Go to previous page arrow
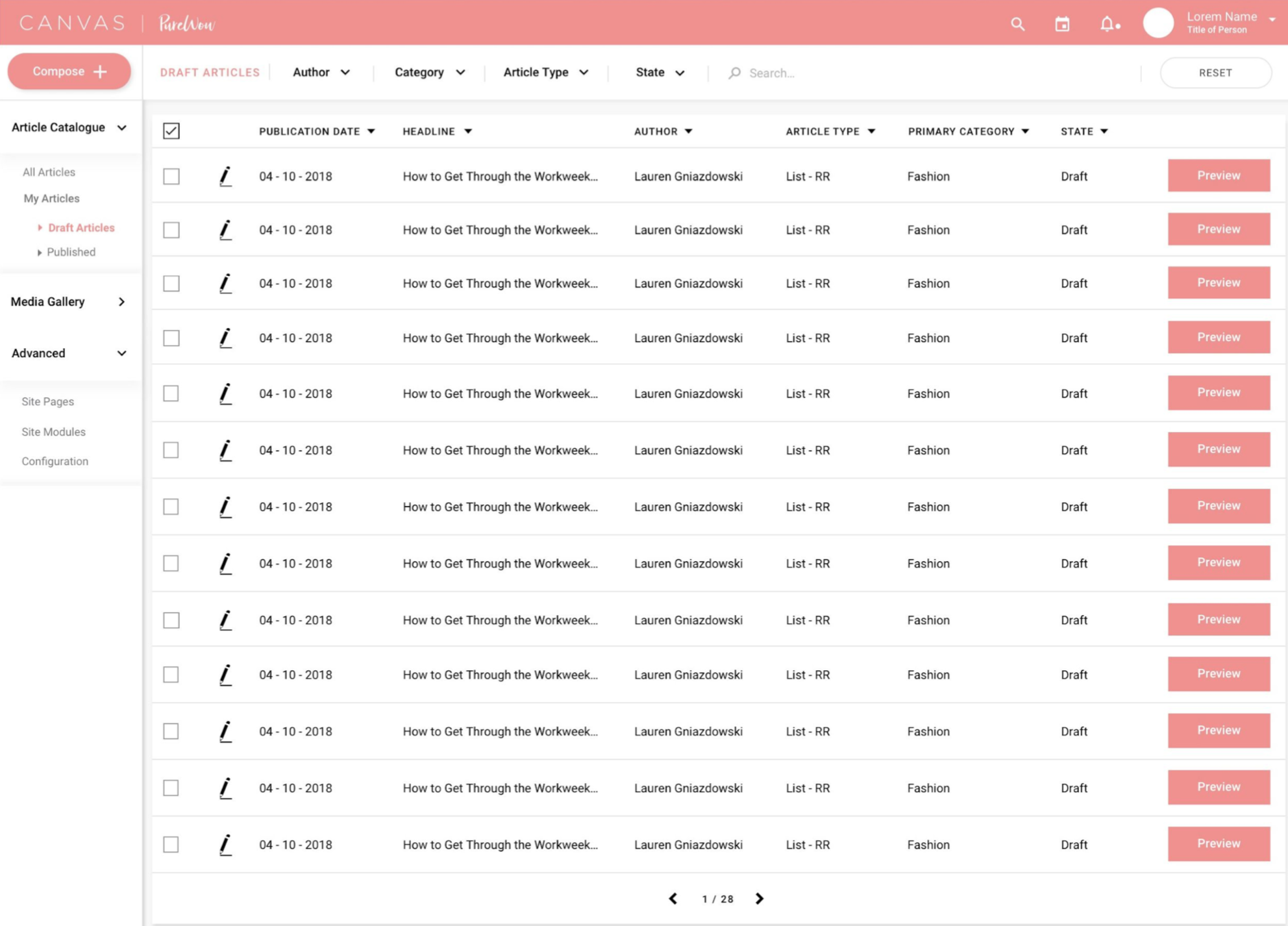The image size is (1288, 926). pyautogui.click(x=673, y=899)
